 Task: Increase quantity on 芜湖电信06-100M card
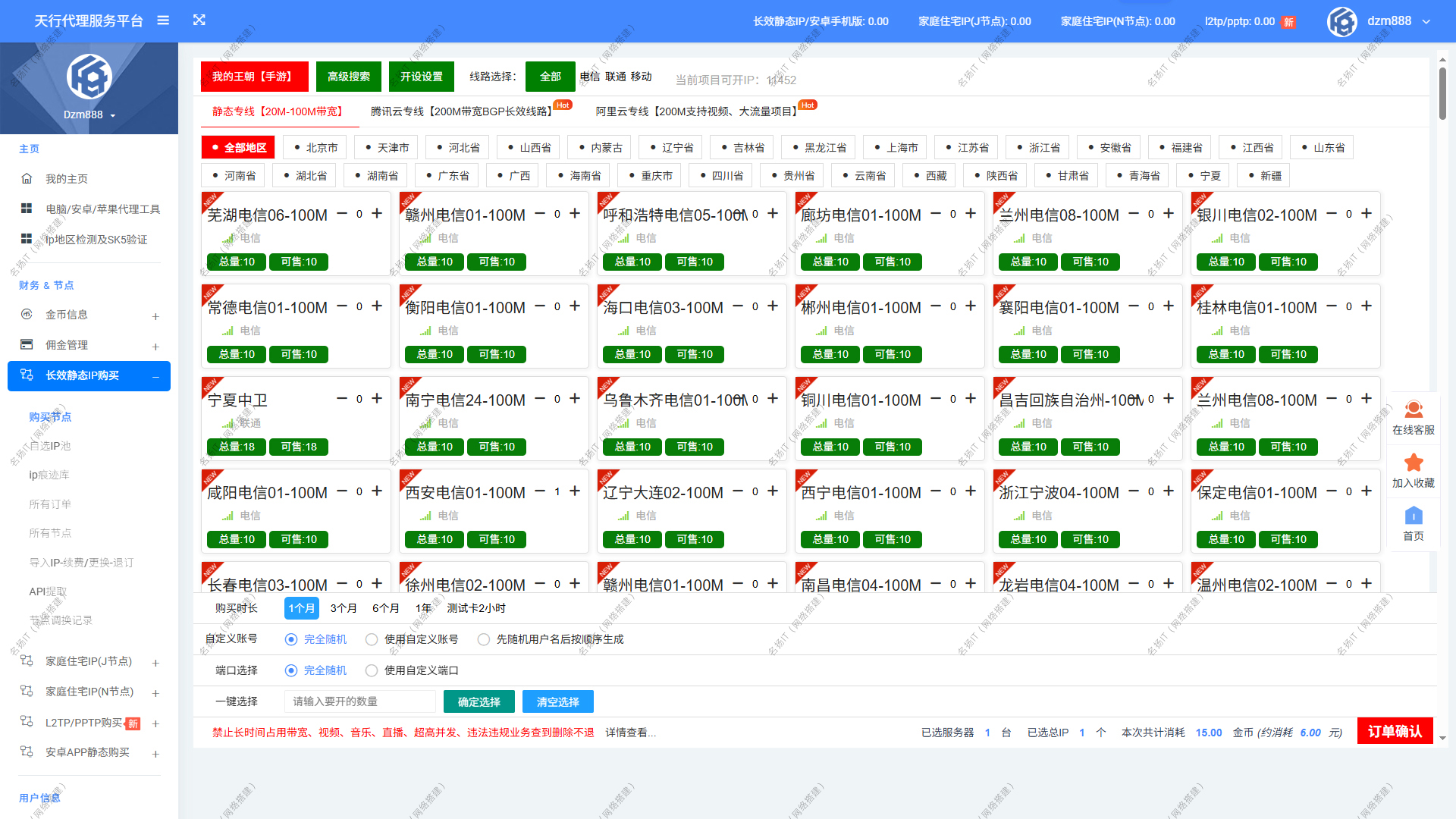(377, 214)
